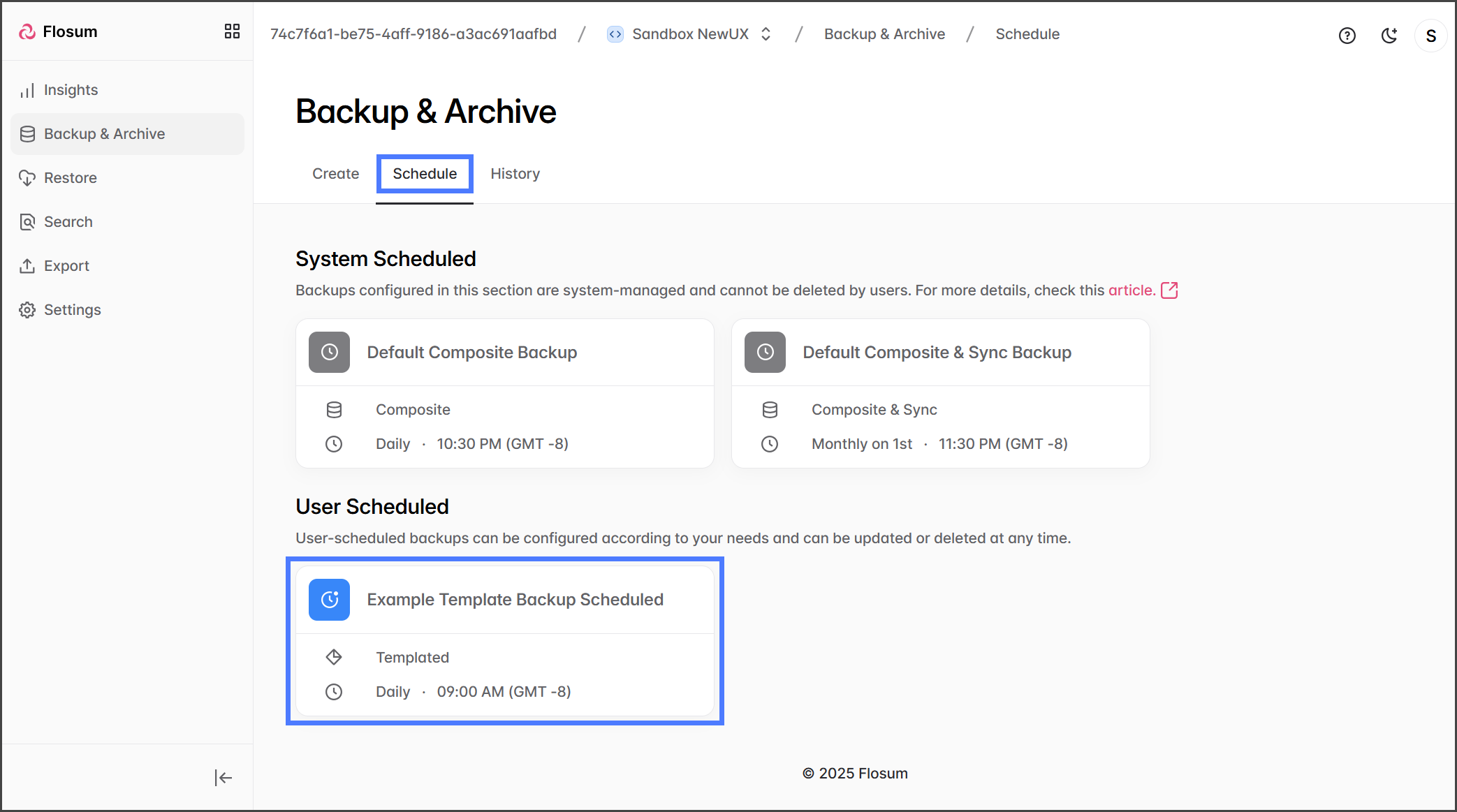The width and height of the screenshot is (1457, 812).
Task: Toggle dark mode moon icon
Action: coord(1389,36)
